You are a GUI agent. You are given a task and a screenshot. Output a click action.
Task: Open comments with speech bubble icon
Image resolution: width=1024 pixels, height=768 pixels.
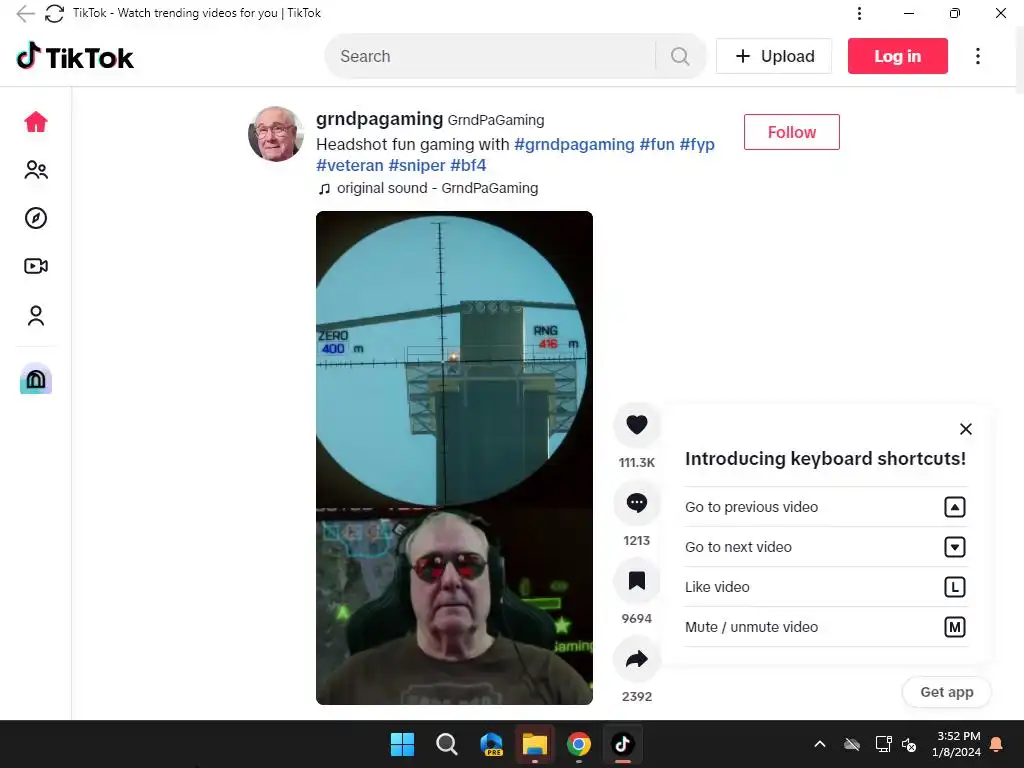click(x=637, y=503)
